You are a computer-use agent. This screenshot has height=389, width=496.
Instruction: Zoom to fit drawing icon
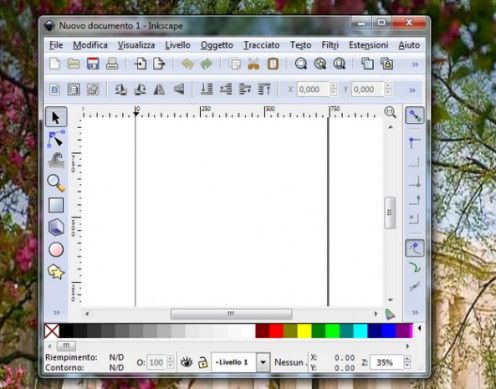(320, 63)
